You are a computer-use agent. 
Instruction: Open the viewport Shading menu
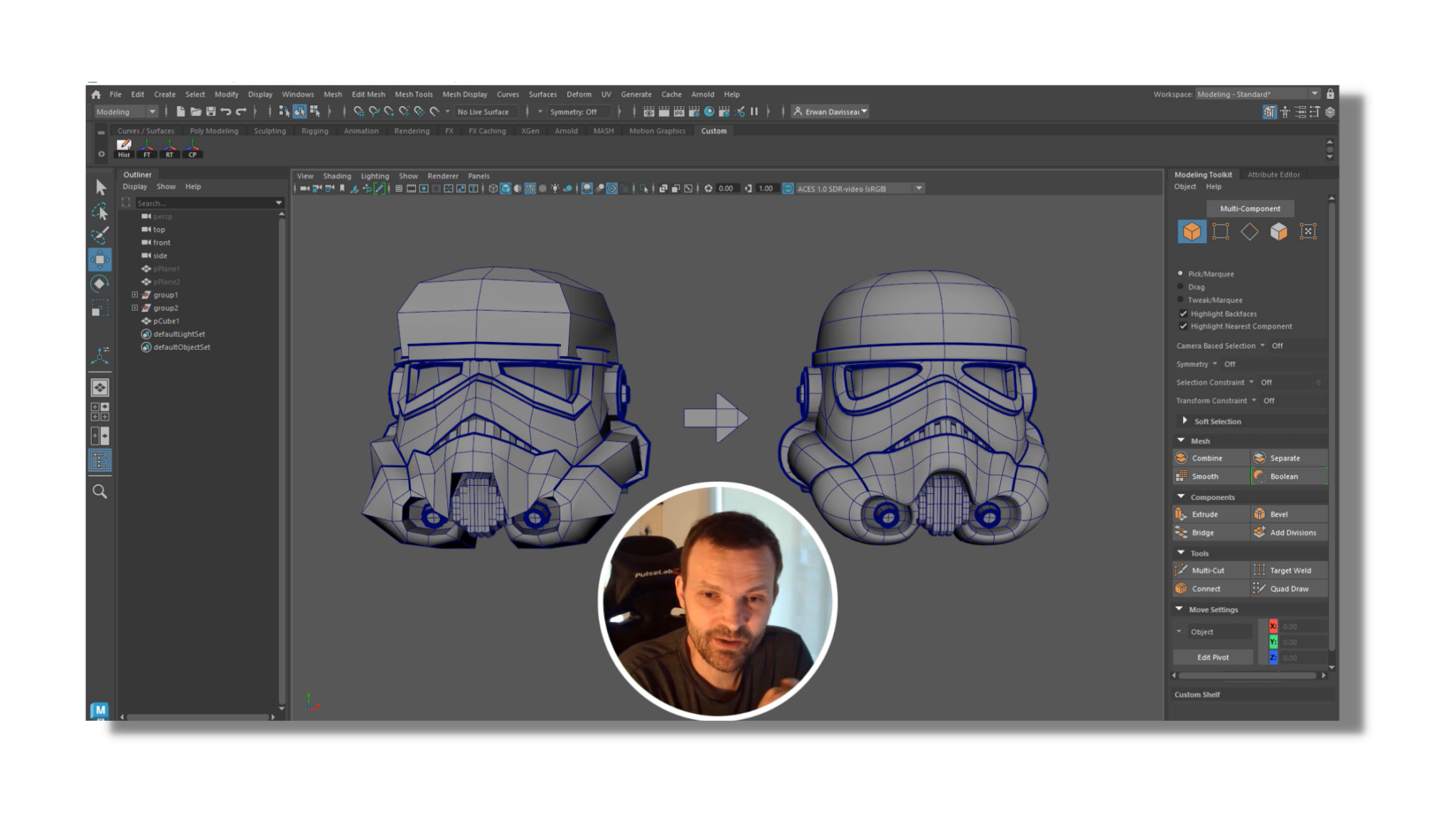336,176
